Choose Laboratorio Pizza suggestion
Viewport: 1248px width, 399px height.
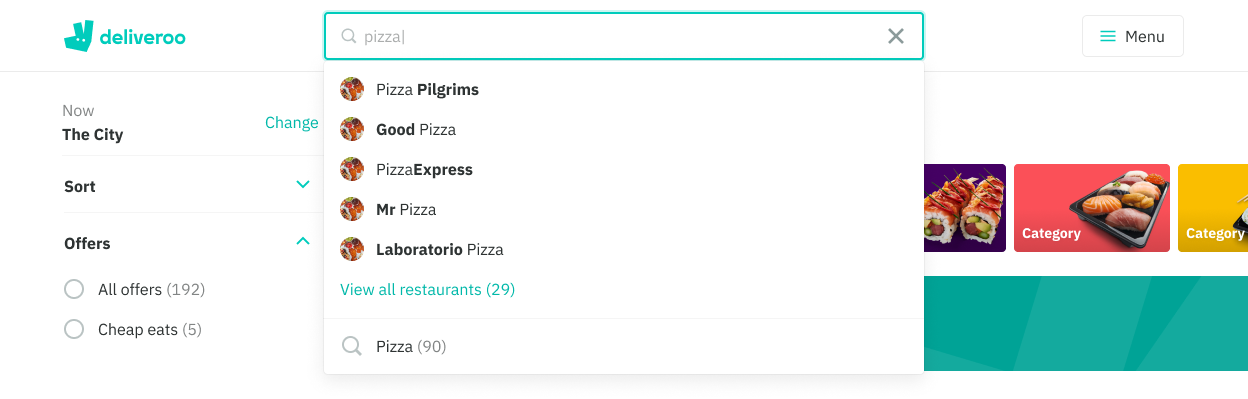point(624,249)
